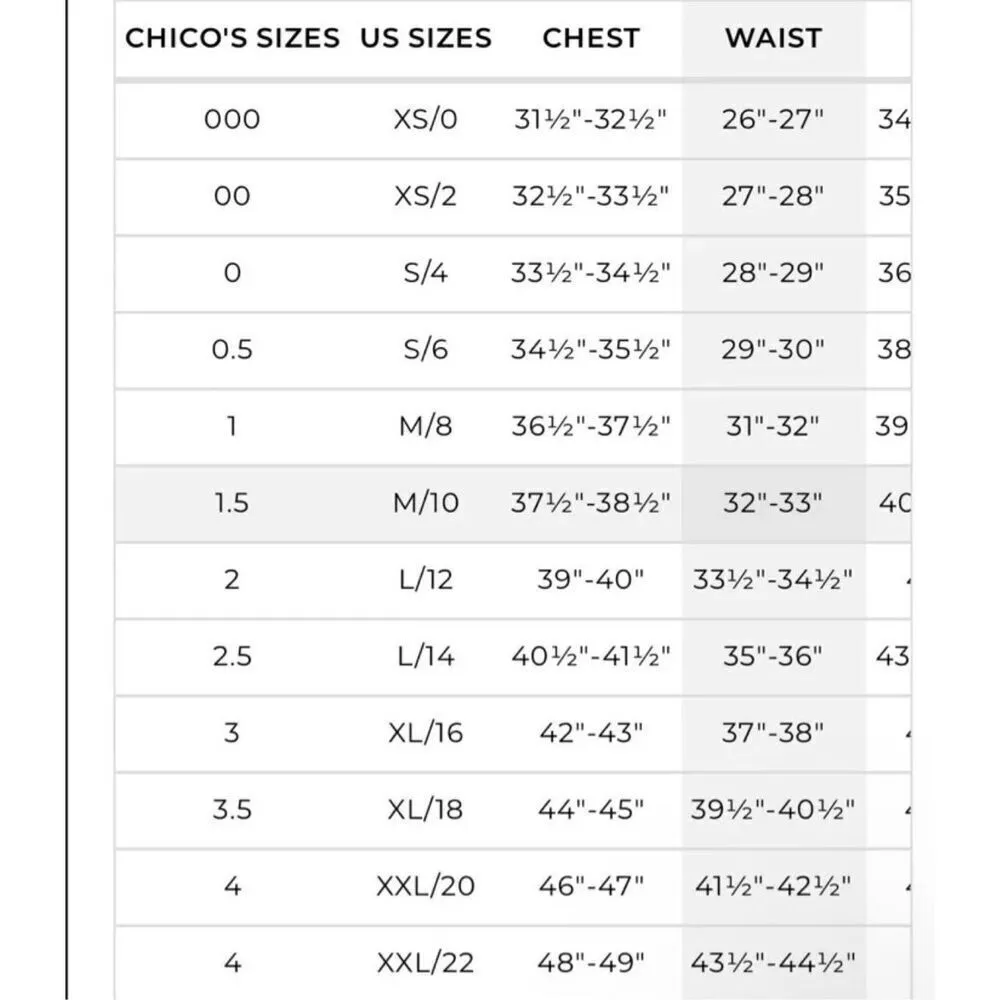Screen dimensions: 1000x1000
Task: Select the XXL/22 US size cell
Action: [x=425, y=964]
